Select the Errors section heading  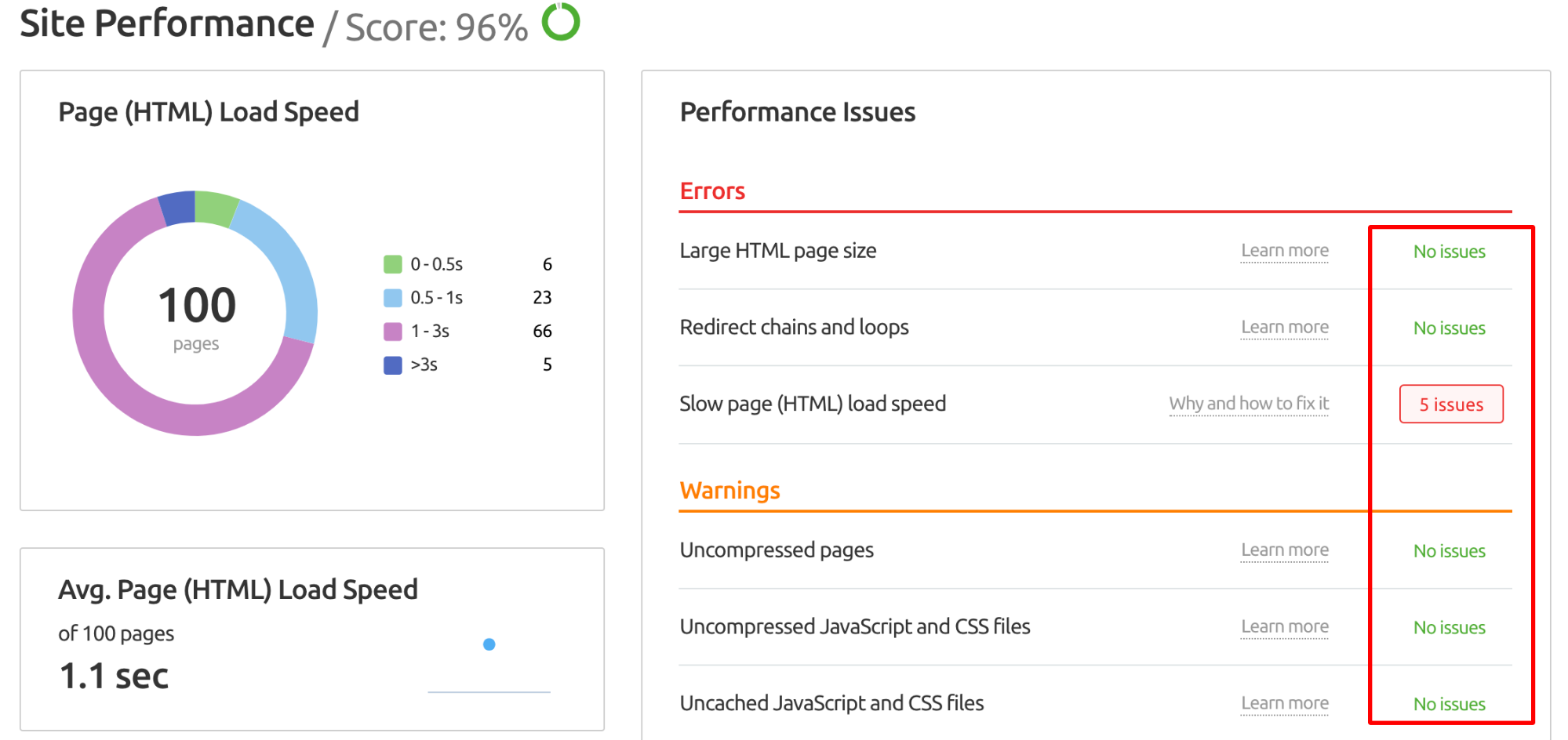(x=712, y=190)
